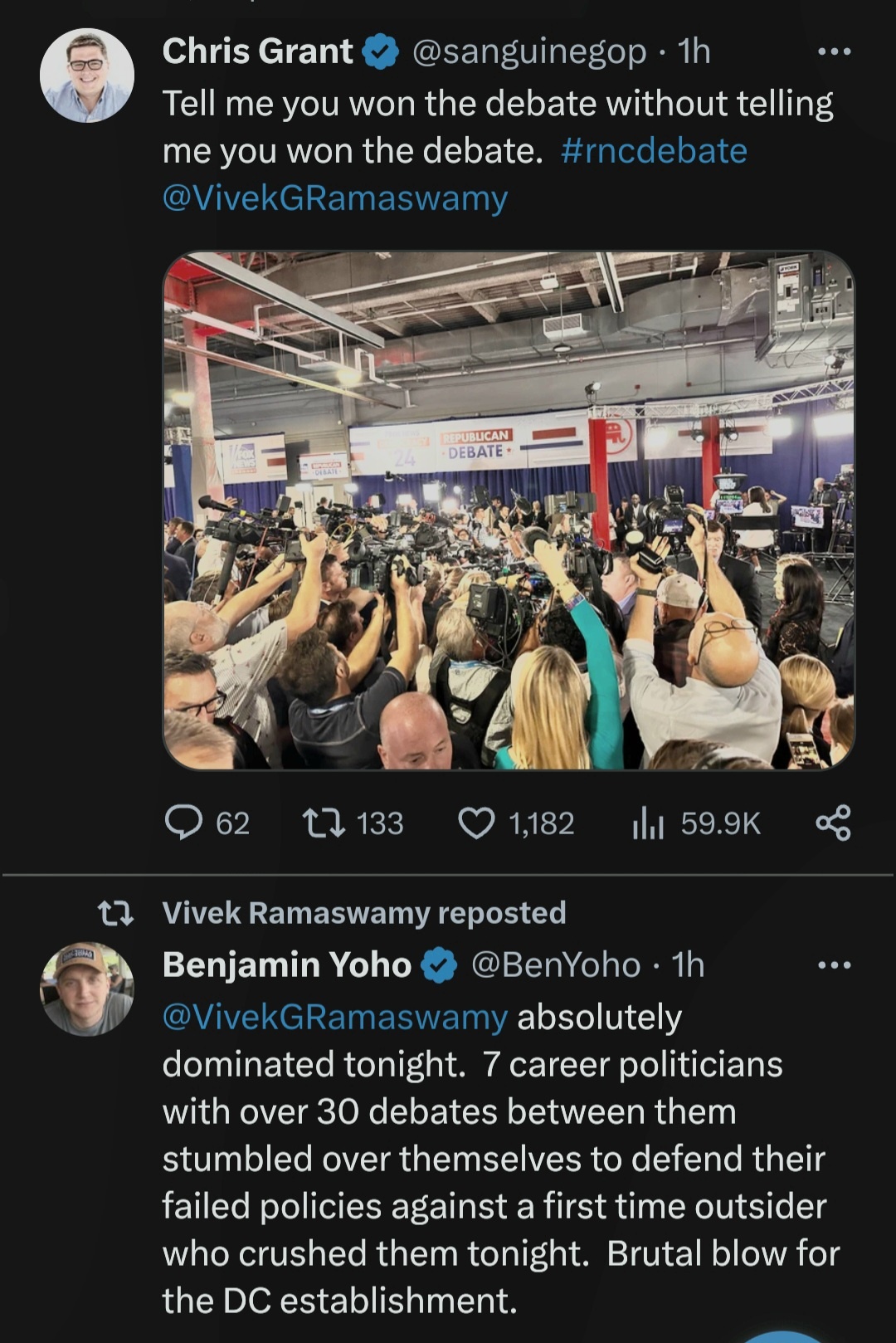Click the Vivek Ramaswamy reposted label
This screenshot has width=896, height=1343.
[x=364, y=913]
